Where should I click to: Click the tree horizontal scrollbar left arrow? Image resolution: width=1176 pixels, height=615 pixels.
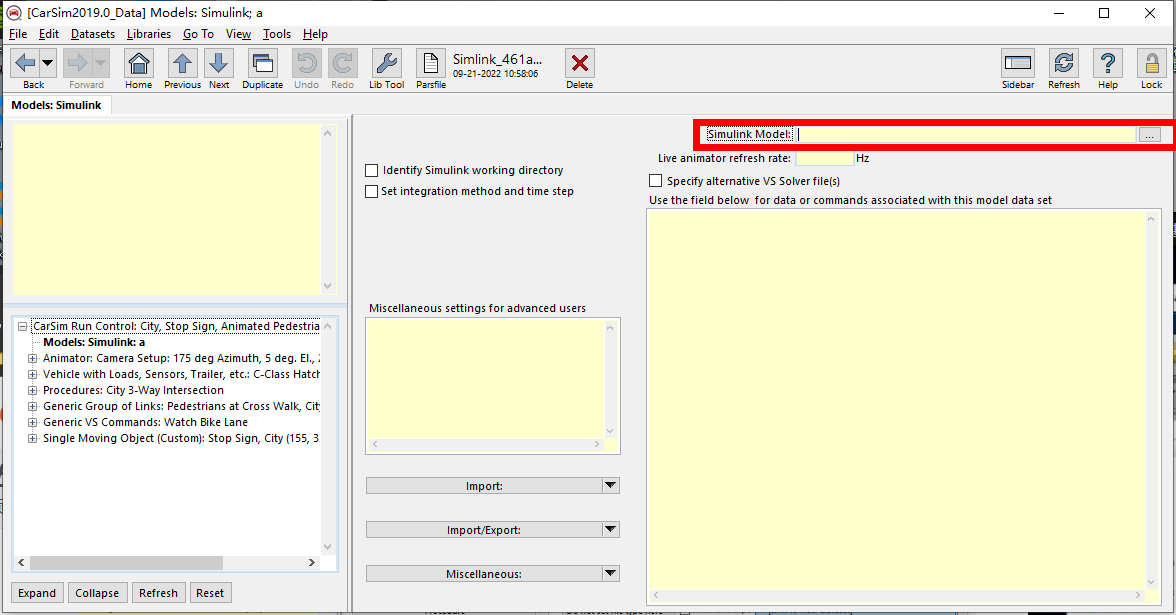[x=21, y=562]
